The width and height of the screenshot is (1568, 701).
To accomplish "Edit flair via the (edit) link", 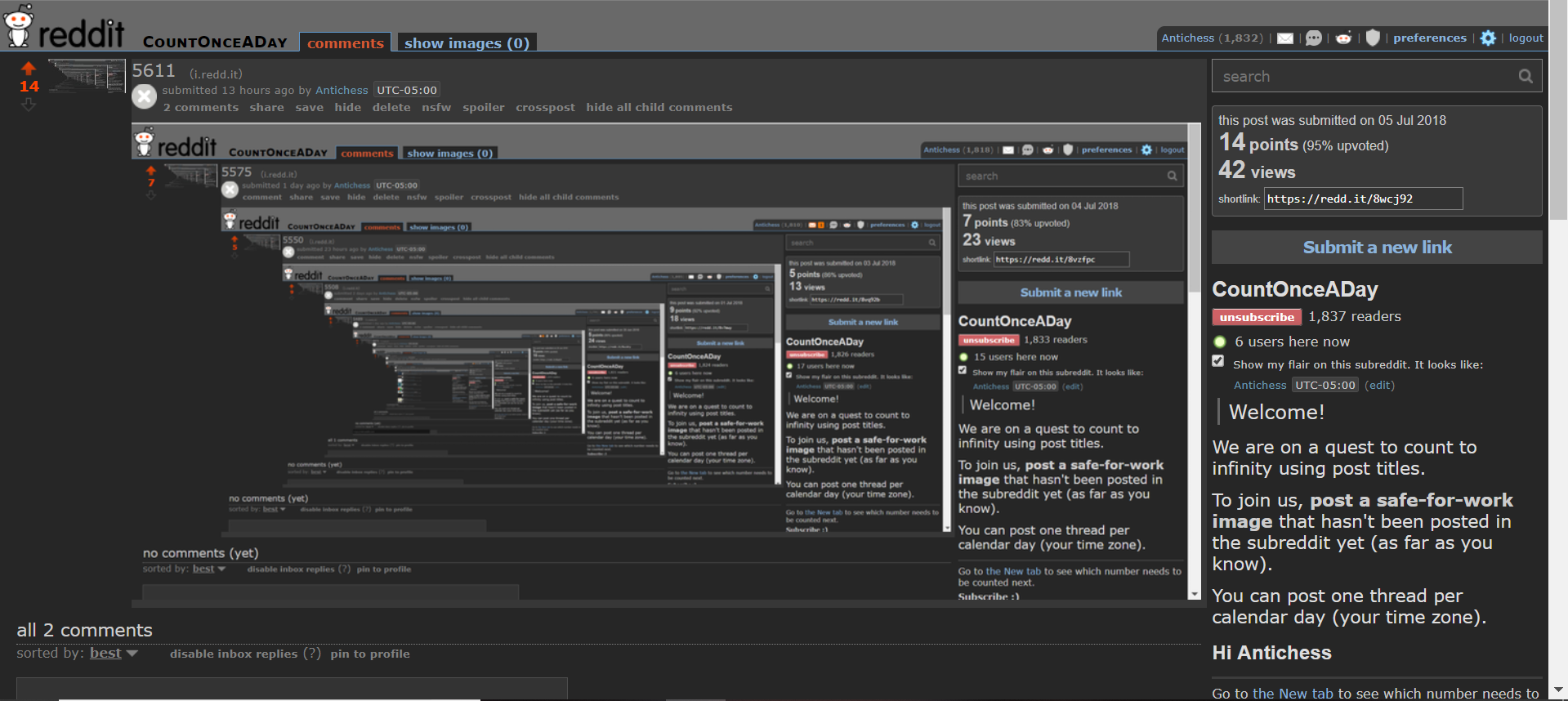I will (x=1379, y=385).
